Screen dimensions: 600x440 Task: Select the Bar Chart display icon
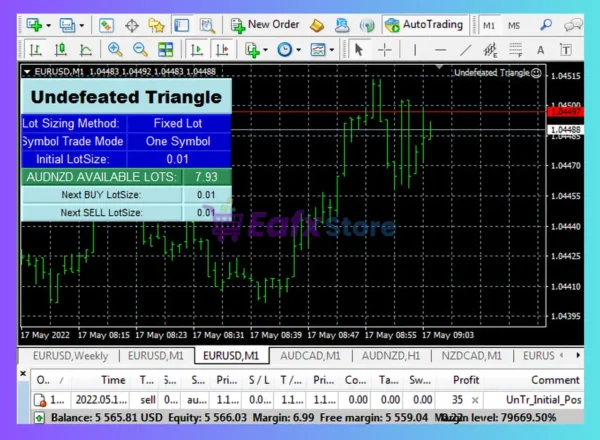click(36, 50)
